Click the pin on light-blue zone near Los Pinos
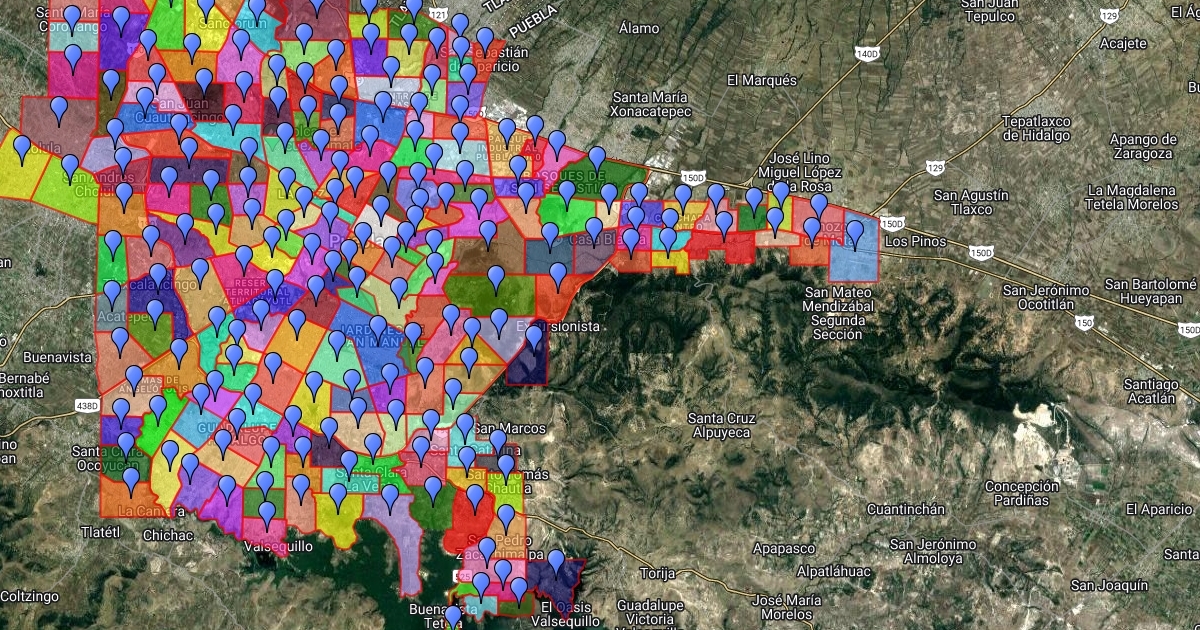This screenshot has width=1200, height=630. (854, 235)
